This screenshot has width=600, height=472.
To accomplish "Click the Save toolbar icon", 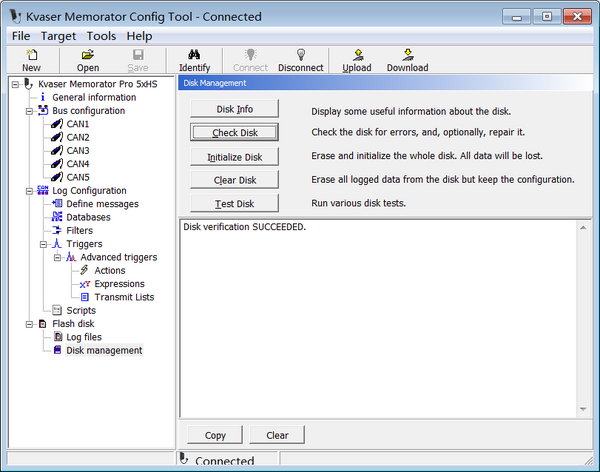I will pyautogui.click(x=138, y=55).
